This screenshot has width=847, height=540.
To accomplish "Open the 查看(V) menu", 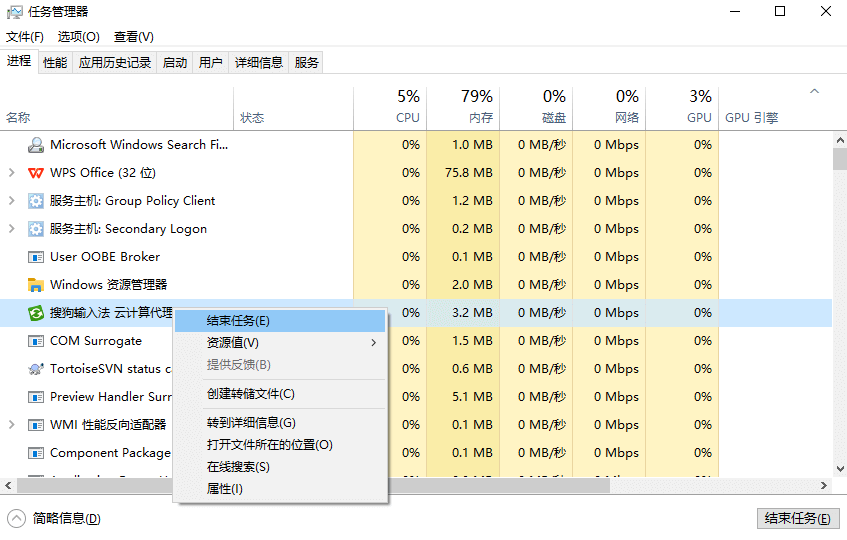I will [133, 37].
